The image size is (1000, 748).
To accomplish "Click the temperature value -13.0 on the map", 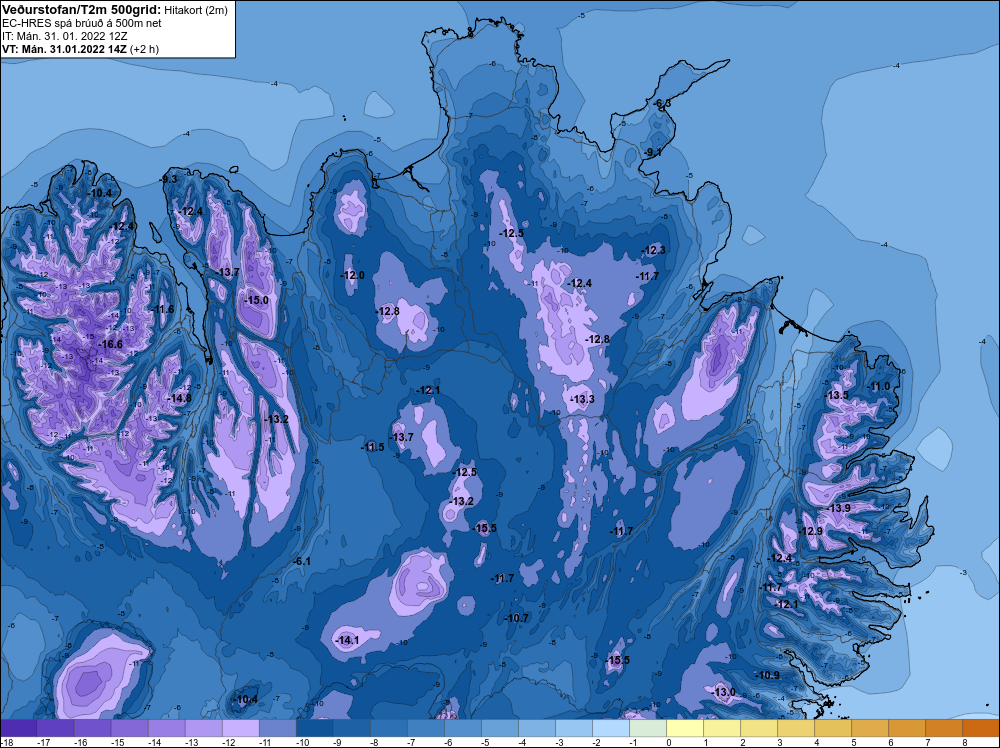I will 723,693.
